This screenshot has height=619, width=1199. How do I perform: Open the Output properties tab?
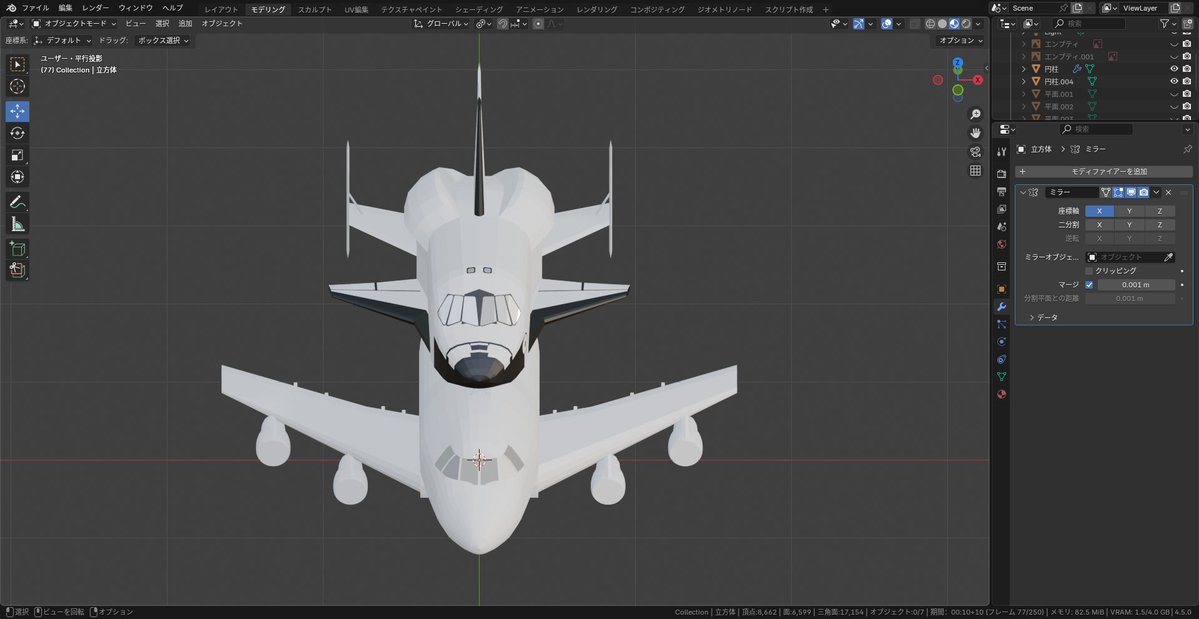pos(1002,191)
